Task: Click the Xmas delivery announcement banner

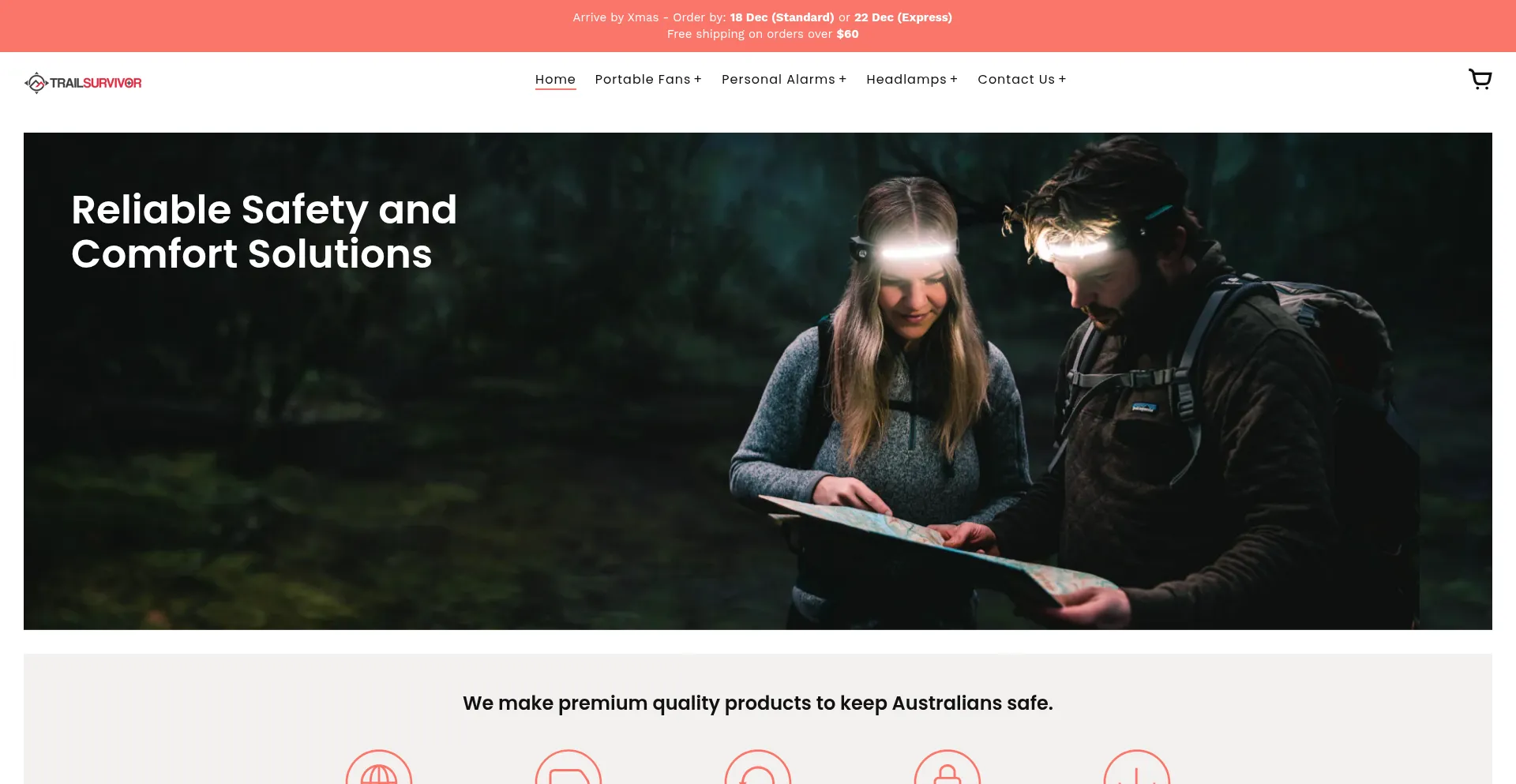Action: [762, 17]
